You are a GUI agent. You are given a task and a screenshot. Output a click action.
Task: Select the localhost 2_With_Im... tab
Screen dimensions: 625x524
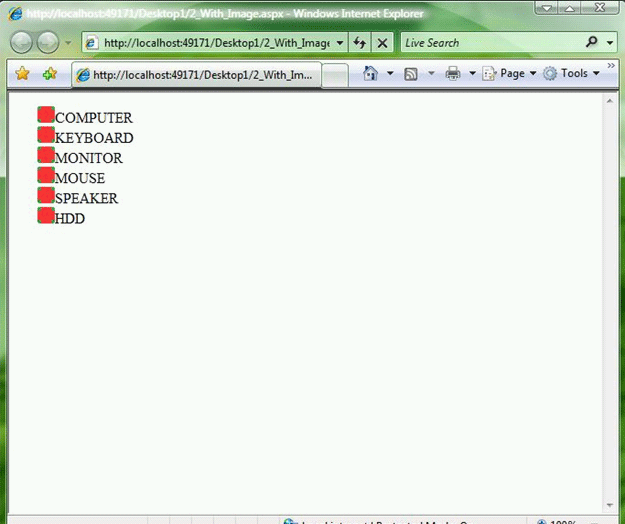(197, 75)
